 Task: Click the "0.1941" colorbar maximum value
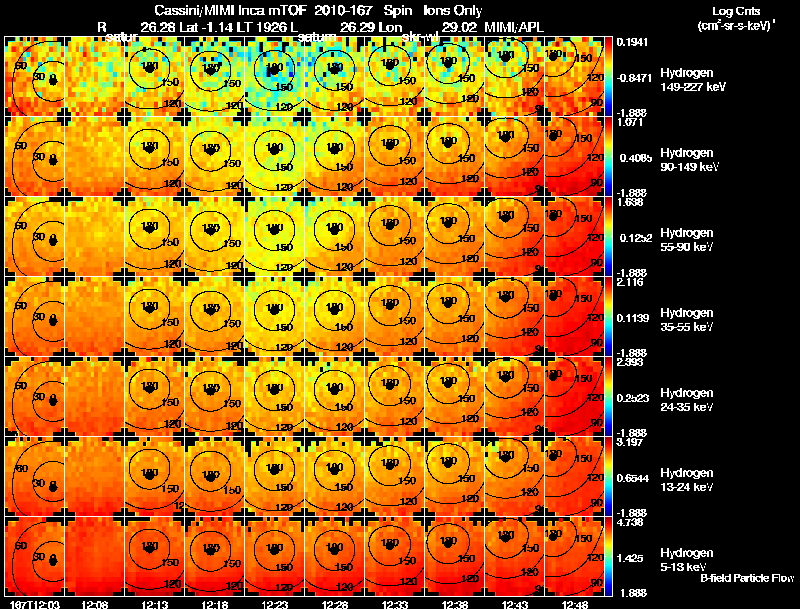pyautogui.click(x=632, y=42)
